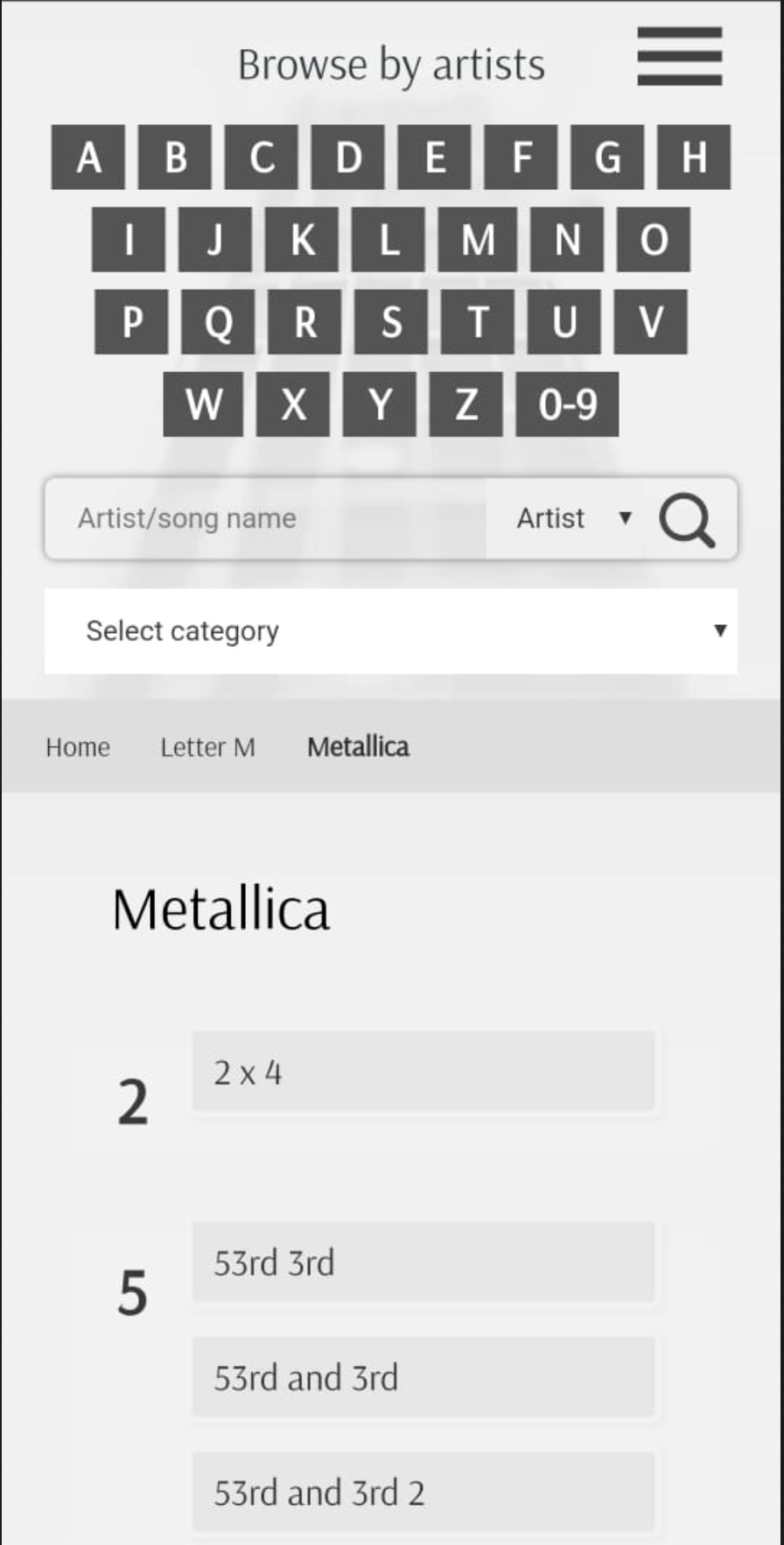Open the Select category dropdown
Viewport: 784px width, 1545px height.
[x=391, y=631]
